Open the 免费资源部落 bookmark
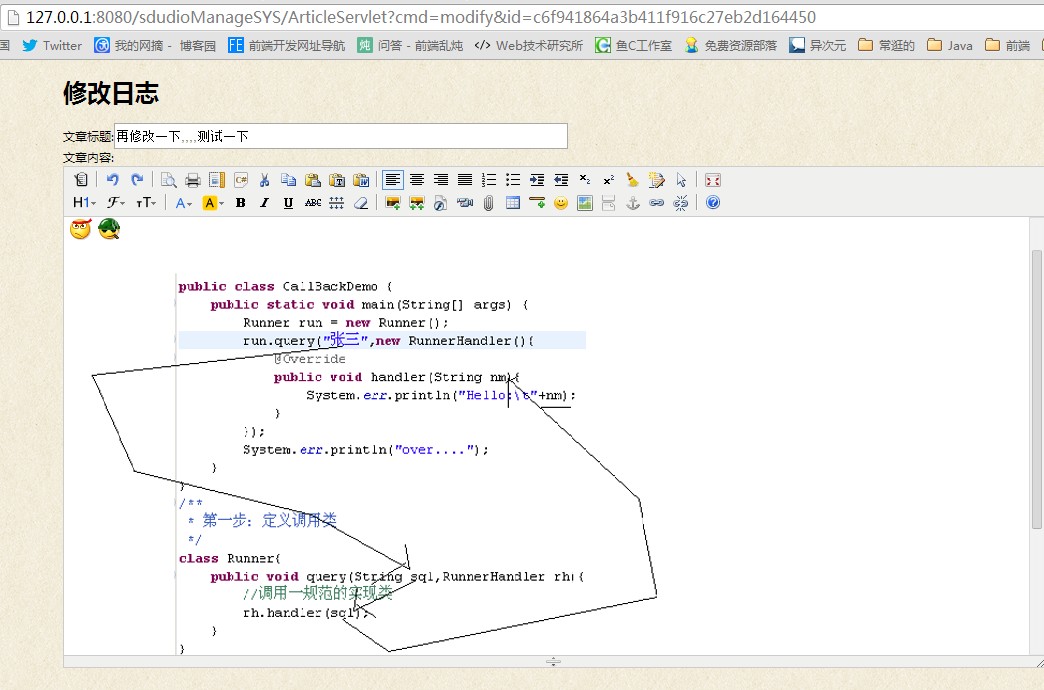The width and height of the screenshot is (1044, 690). 731,45
